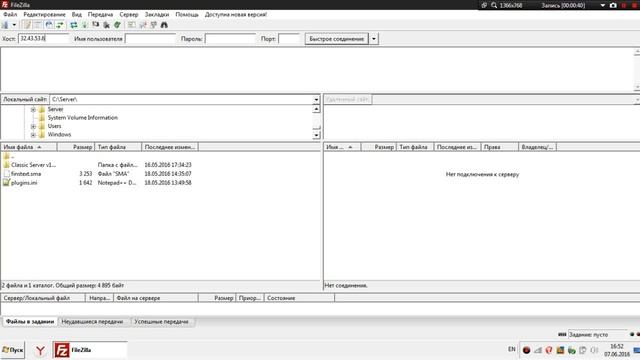Toggle remote directory tree icon
The width and height of the screenshot is (640, 360).
[49, 25]
